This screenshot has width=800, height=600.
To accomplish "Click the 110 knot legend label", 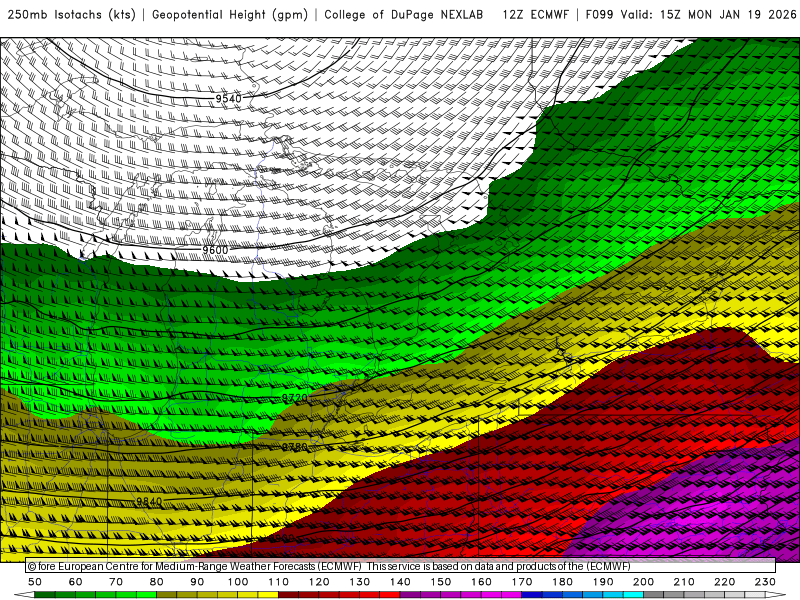I will [279, 582].
